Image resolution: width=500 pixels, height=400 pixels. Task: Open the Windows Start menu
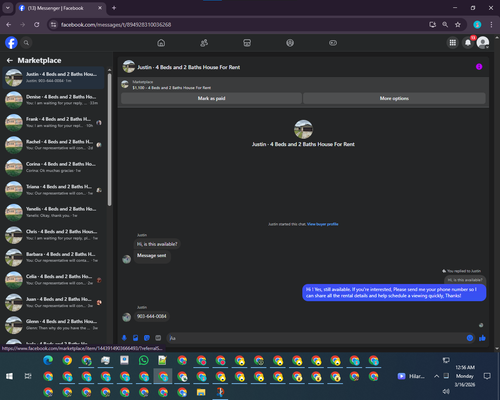click(x=9, y=376)
